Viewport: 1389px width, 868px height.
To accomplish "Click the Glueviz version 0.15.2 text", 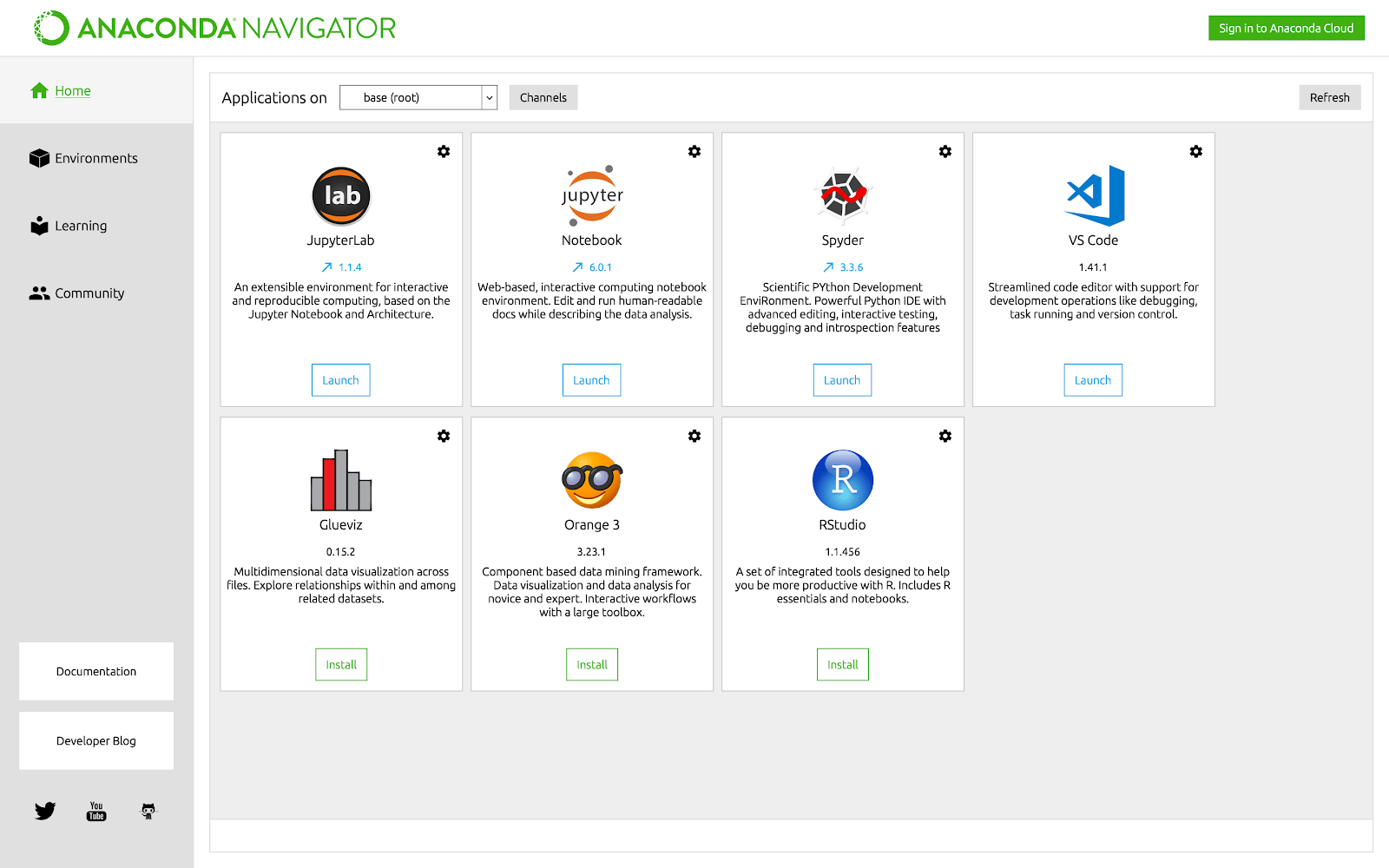I will coord(341,552).
